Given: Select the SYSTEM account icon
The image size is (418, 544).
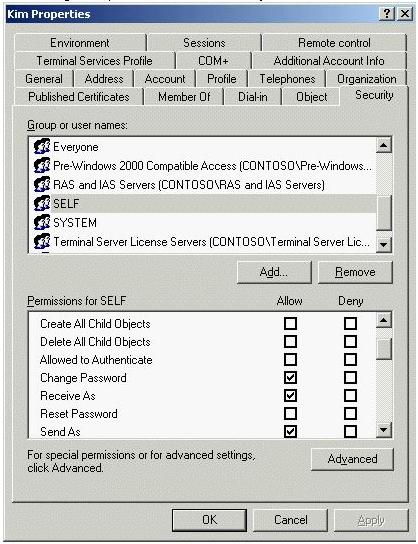Looking at the screenshot, I should pos(42,222).
